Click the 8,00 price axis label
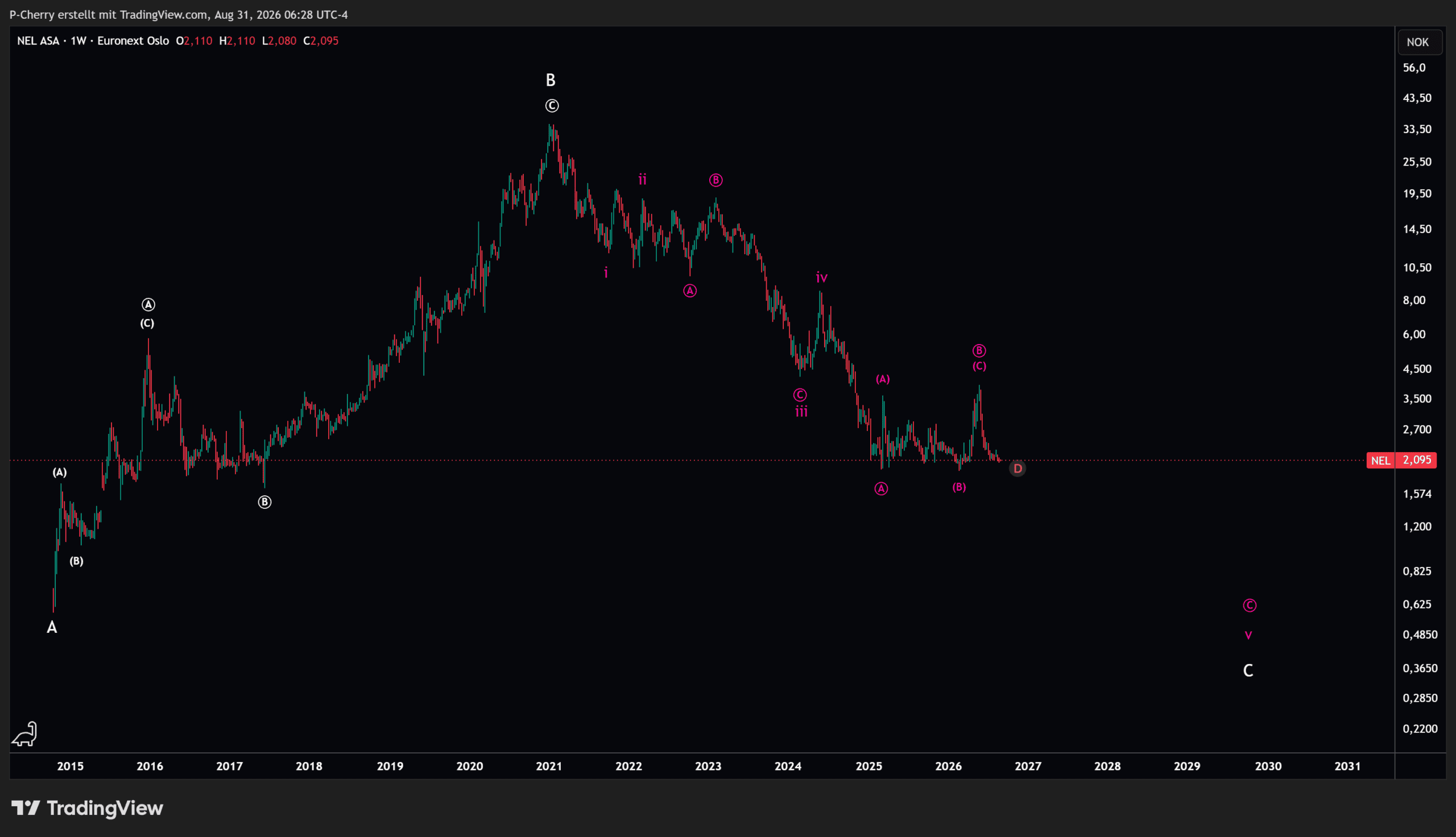 point(1414,300)
